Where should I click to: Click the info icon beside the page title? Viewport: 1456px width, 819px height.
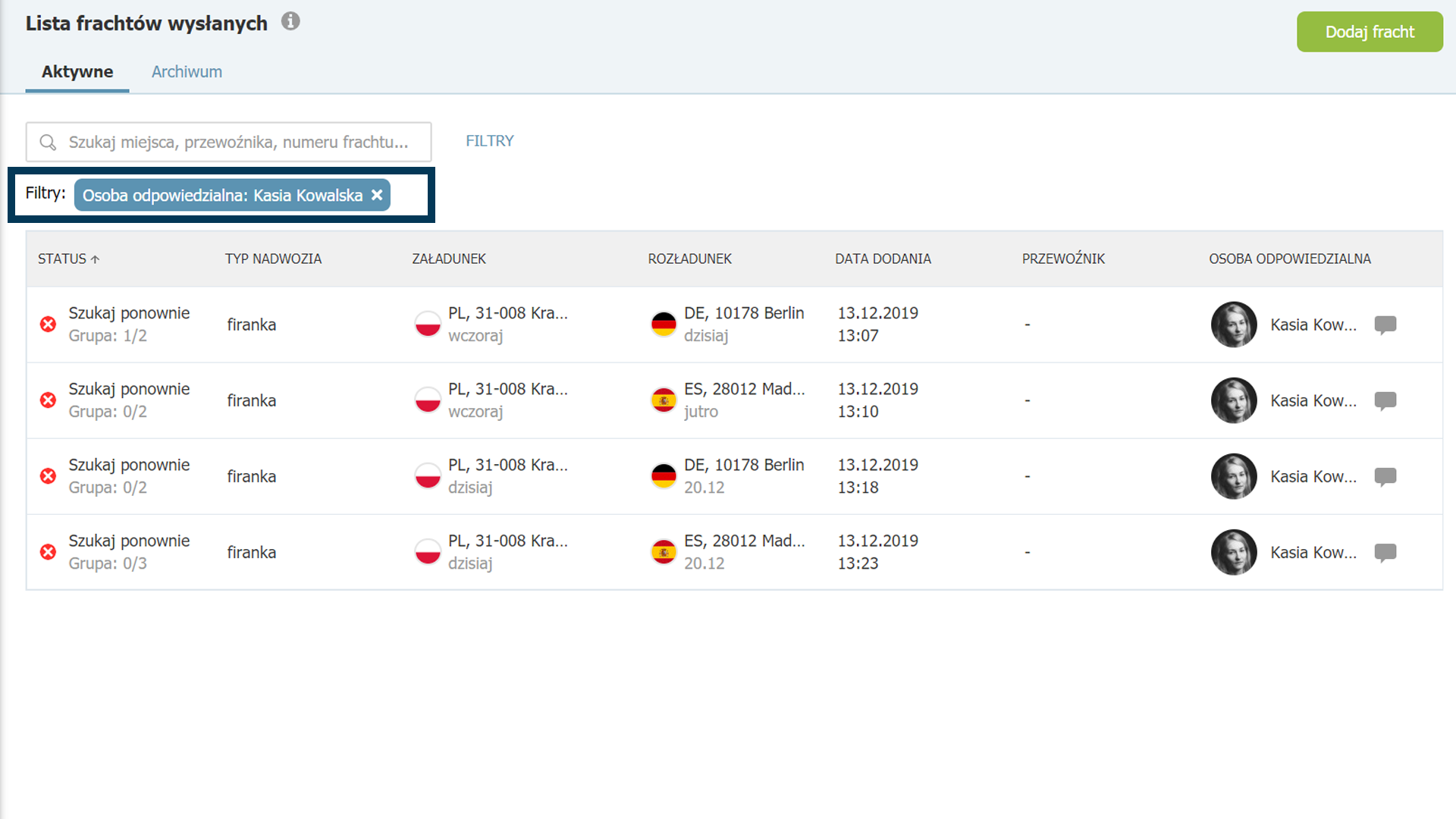click(290, 21)
